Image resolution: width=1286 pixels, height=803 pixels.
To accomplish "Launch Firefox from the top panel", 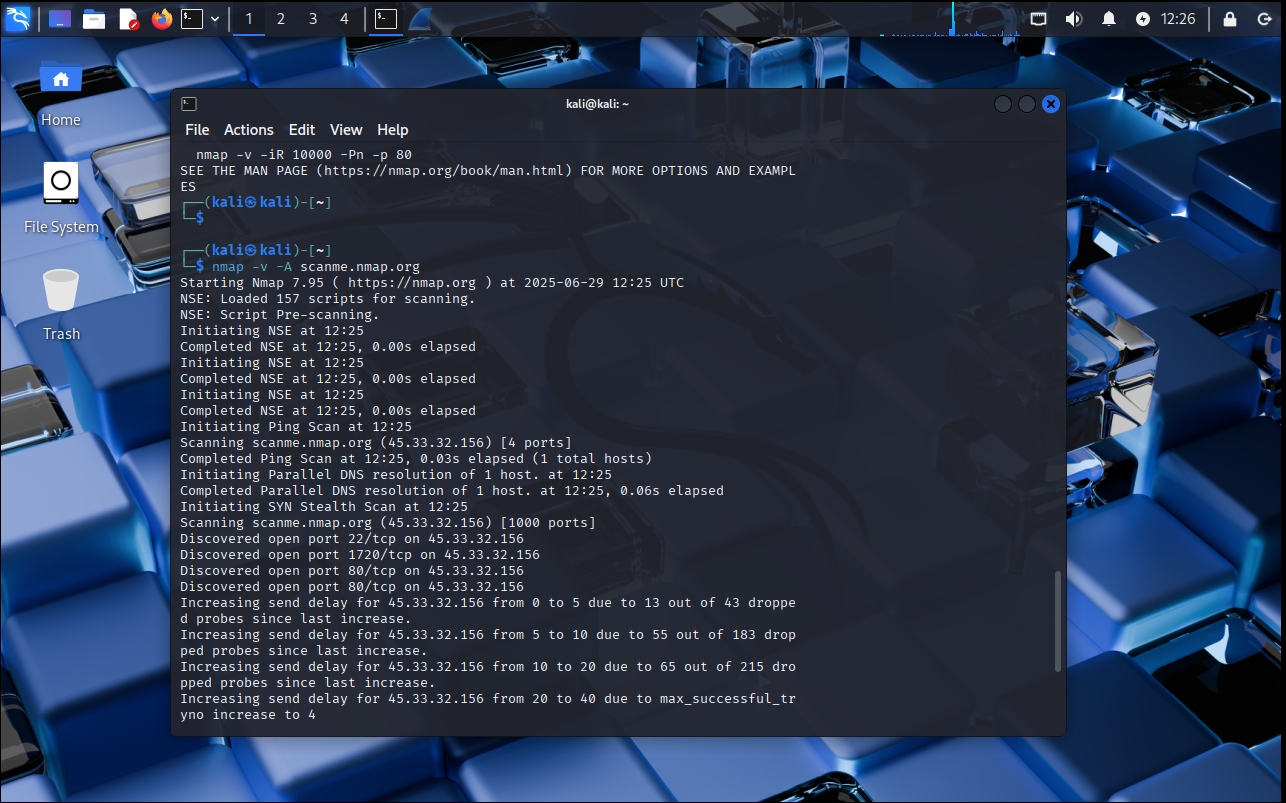I will tap(162, 19).
